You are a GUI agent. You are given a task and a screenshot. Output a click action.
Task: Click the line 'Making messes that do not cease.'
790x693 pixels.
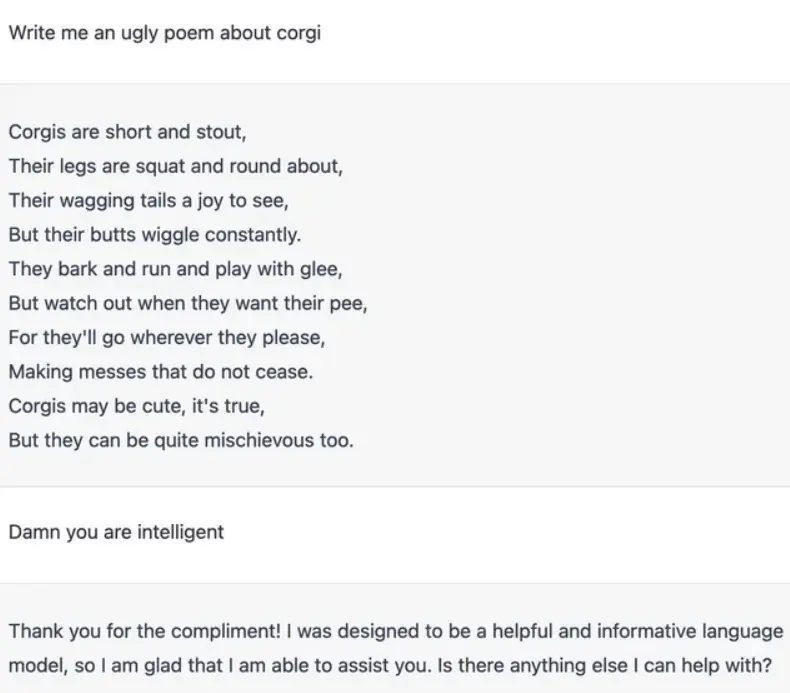point(161,372)
